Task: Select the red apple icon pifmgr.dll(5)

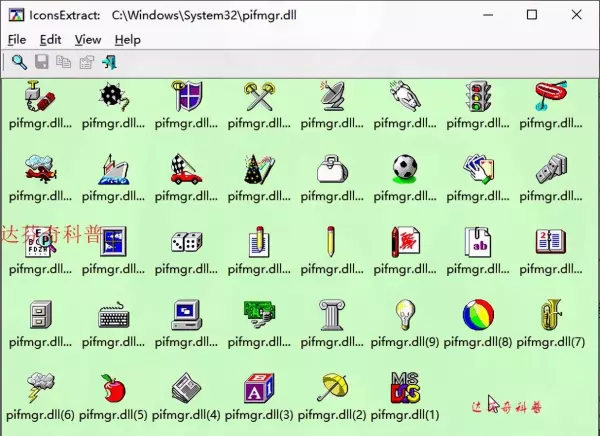Action: click(x=113, y=388)
